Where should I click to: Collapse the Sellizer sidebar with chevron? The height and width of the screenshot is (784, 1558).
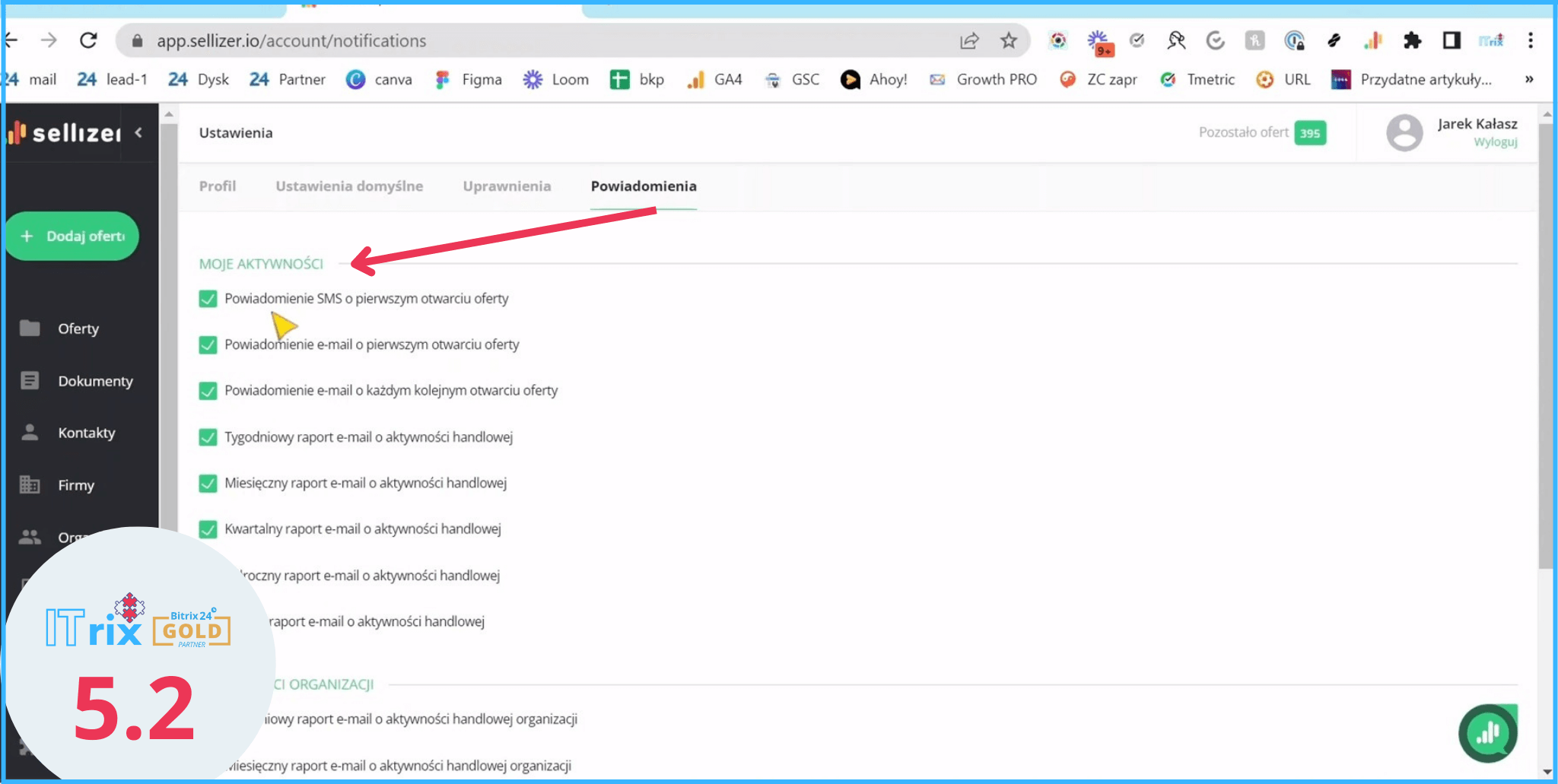138,132
